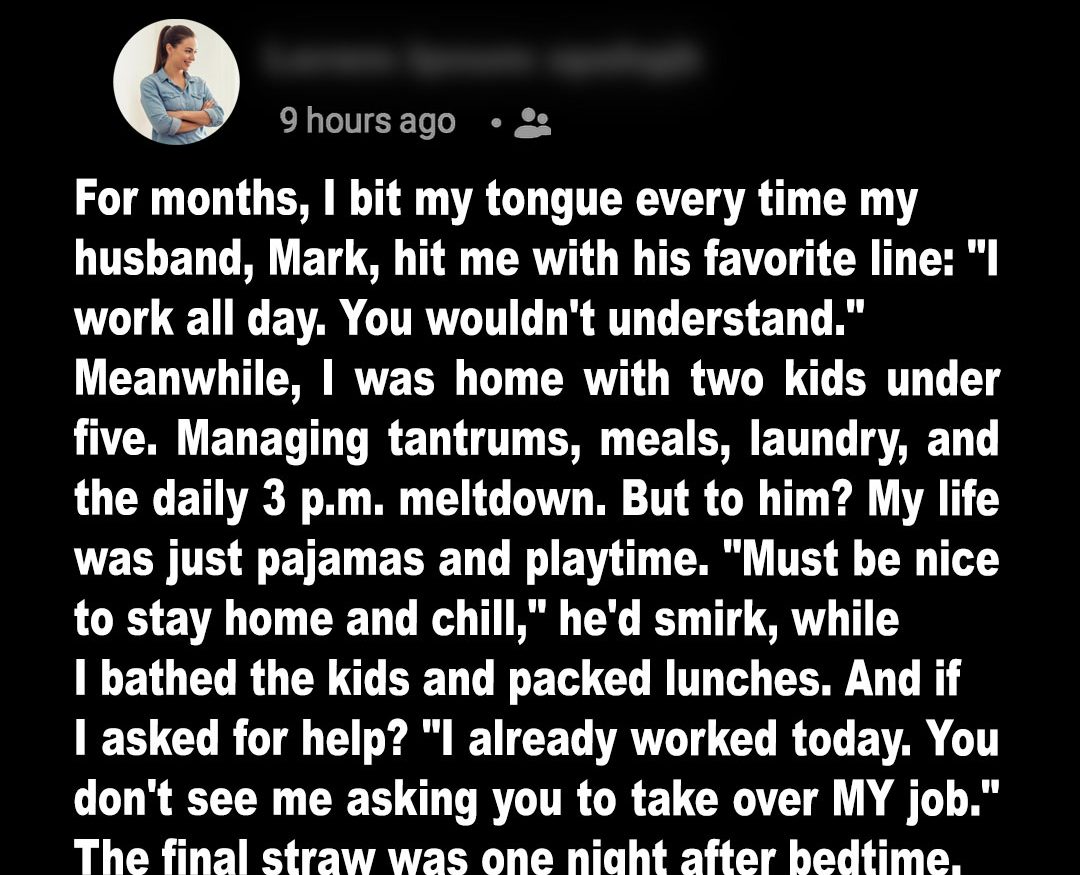Click the "9 hours ago" timestamp
Image resolution: width=1080 pixels, height=875 pixels.
point(367,122)
